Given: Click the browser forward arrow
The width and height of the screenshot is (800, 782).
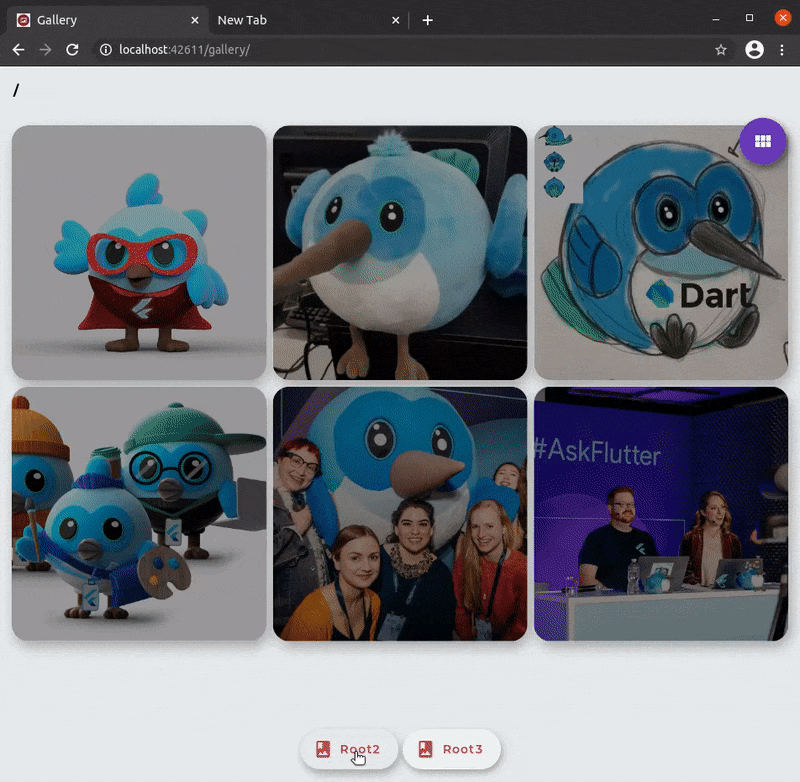Looking at the screenshot, I should 45,49.
